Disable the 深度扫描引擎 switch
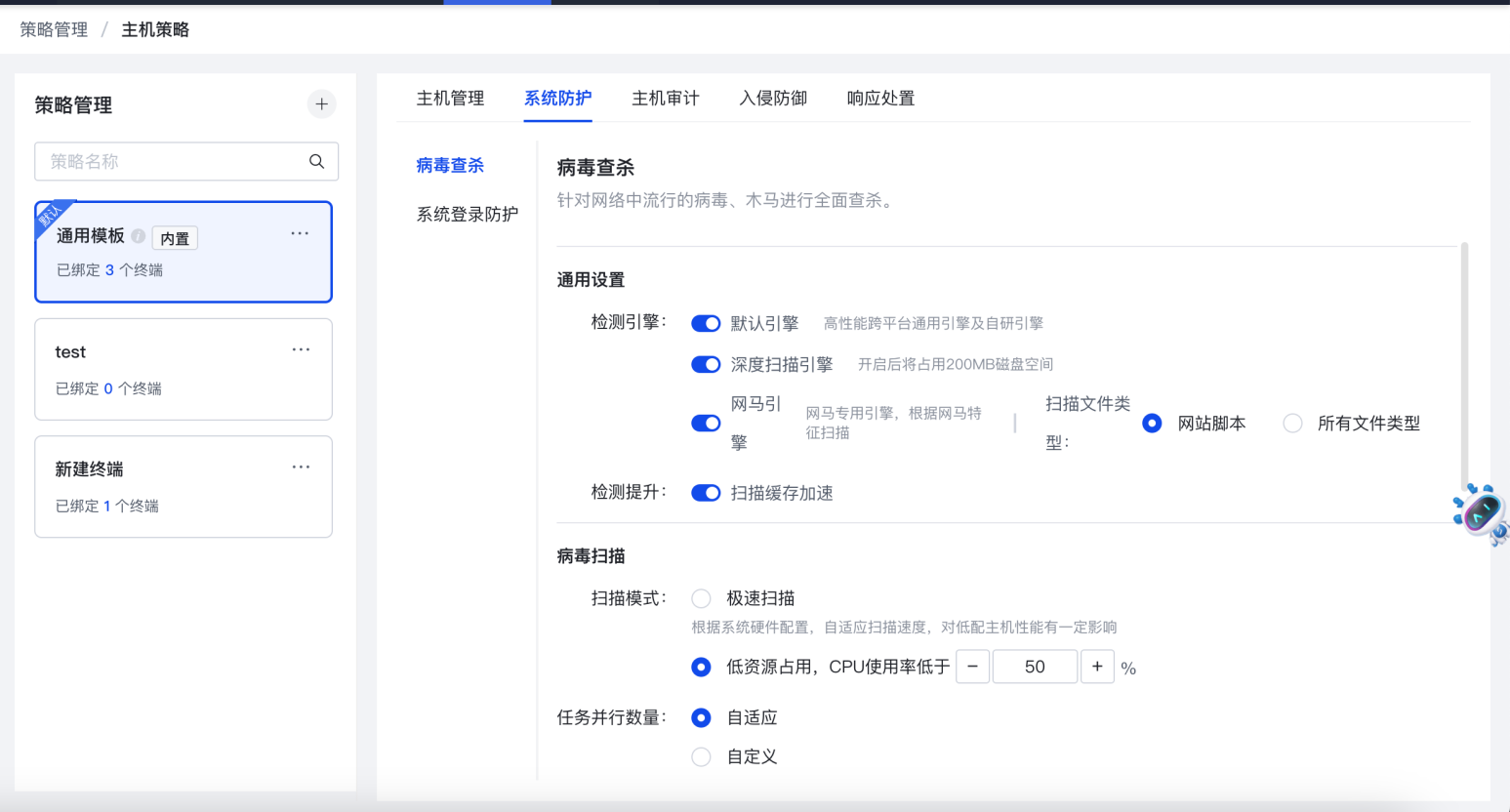 pyautogui.click(x=706, y=364)
